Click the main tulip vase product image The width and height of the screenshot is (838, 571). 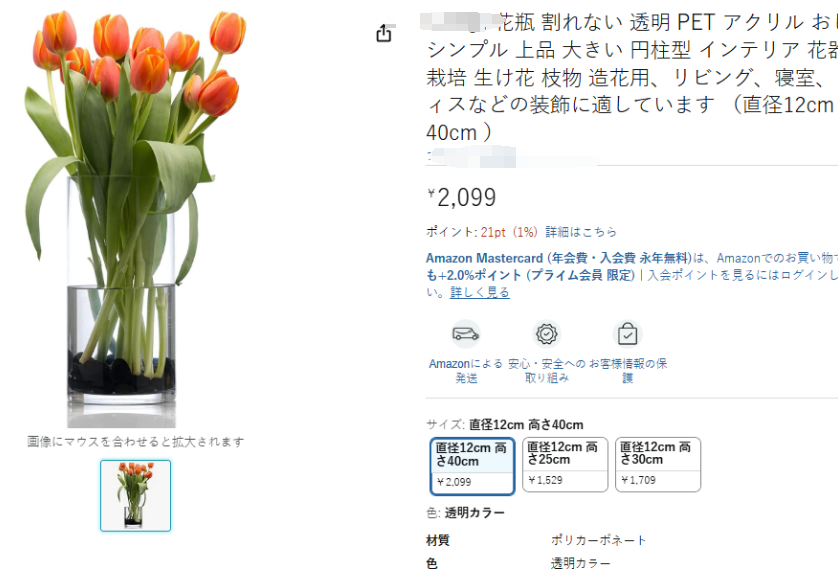coord(135,218)
